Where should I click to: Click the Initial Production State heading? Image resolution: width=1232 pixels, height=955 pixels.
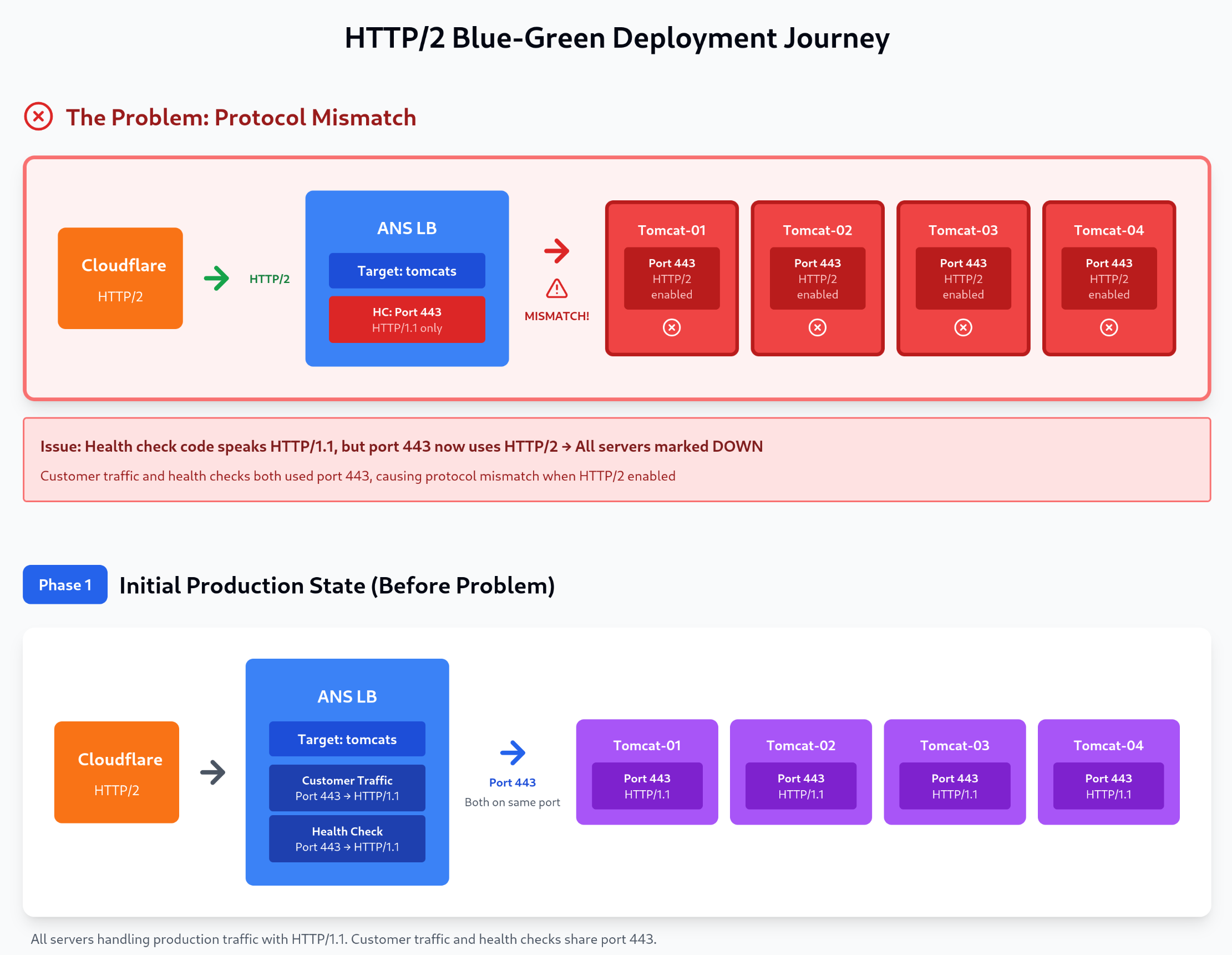tap(337, 585)
